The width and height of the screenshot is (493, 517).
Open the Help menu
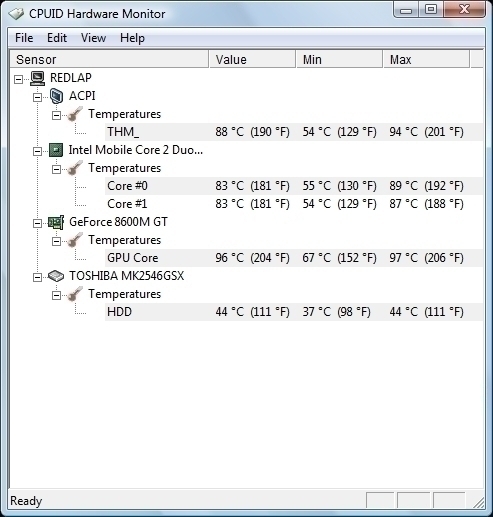(132, 38)
